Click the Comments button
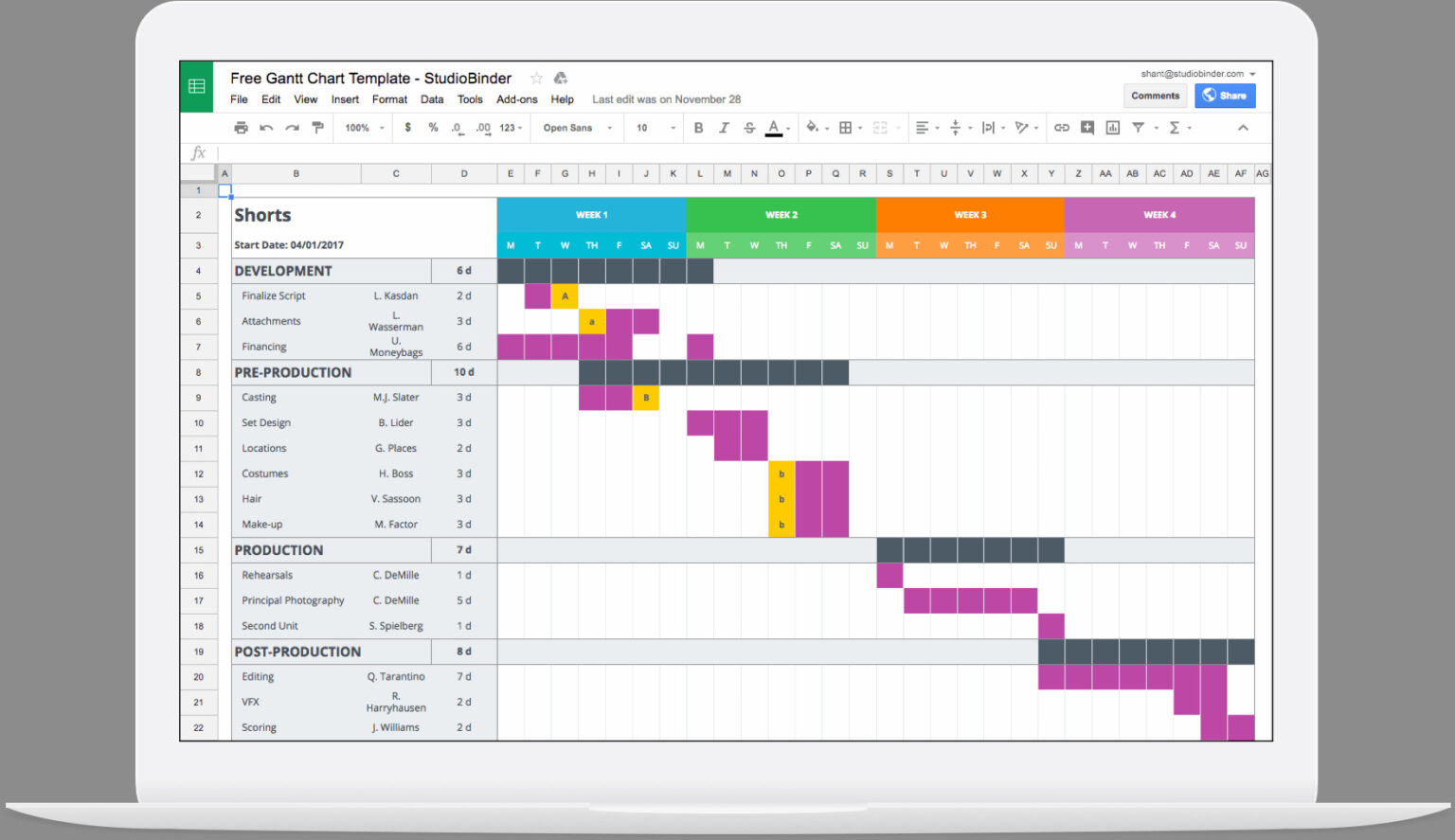 [1155, 96]
